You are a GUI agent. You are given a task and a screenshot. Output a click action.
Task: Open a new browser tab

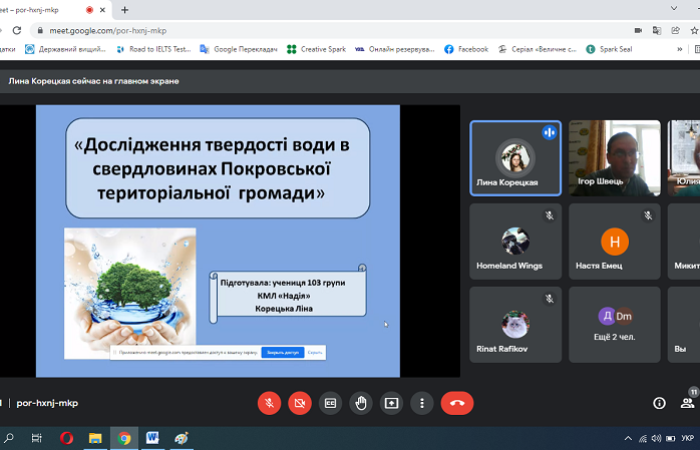(125, 10)
